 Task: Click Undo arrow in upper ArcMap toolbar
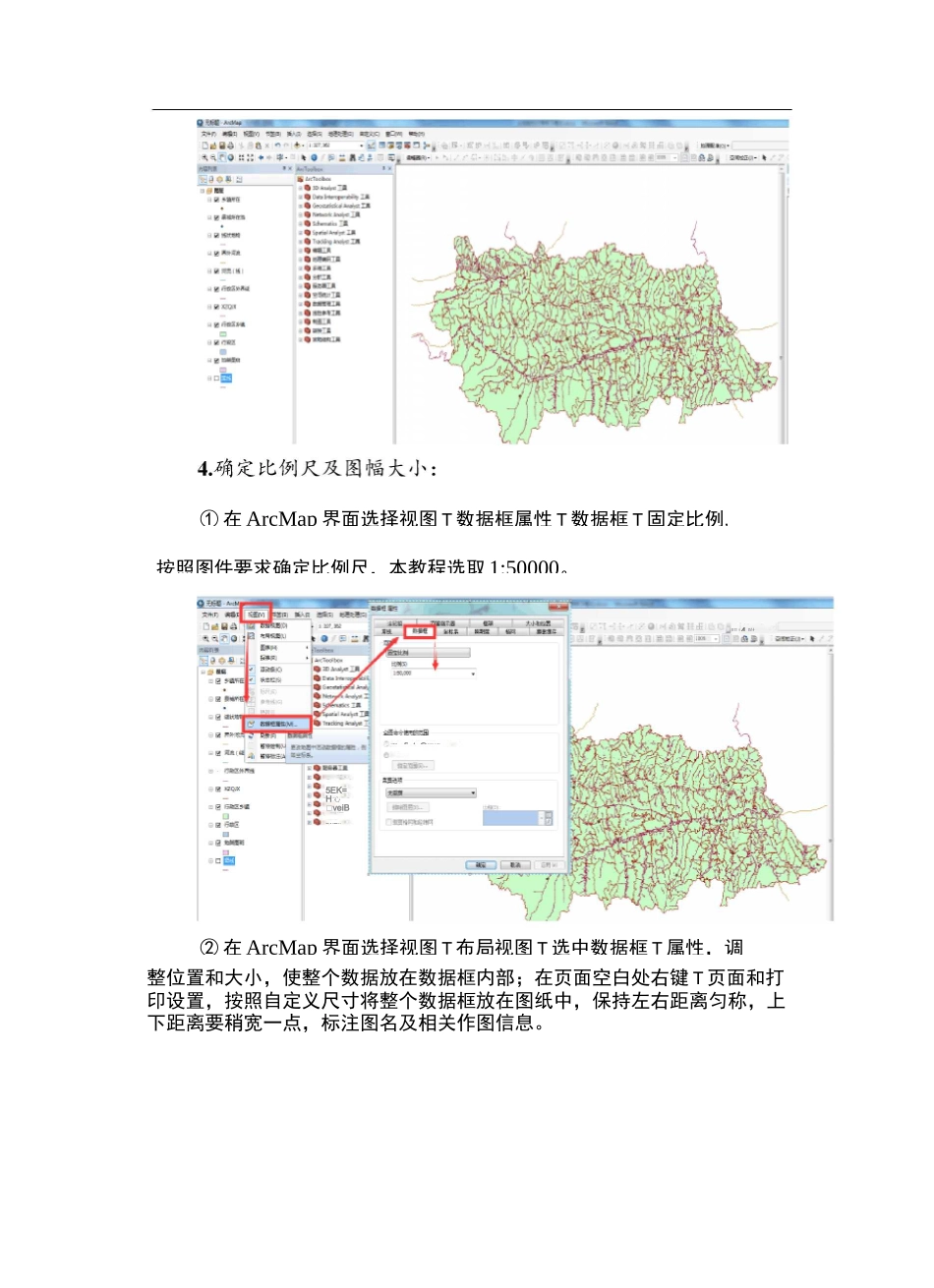click(277, 146)
